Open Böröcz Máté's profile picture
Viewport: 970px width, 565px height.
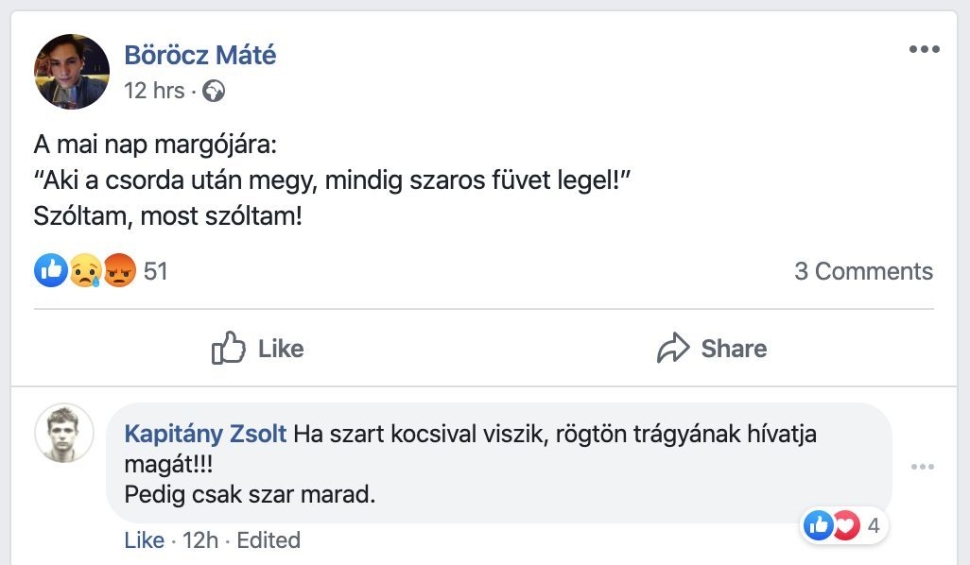(x=71, y=71)
